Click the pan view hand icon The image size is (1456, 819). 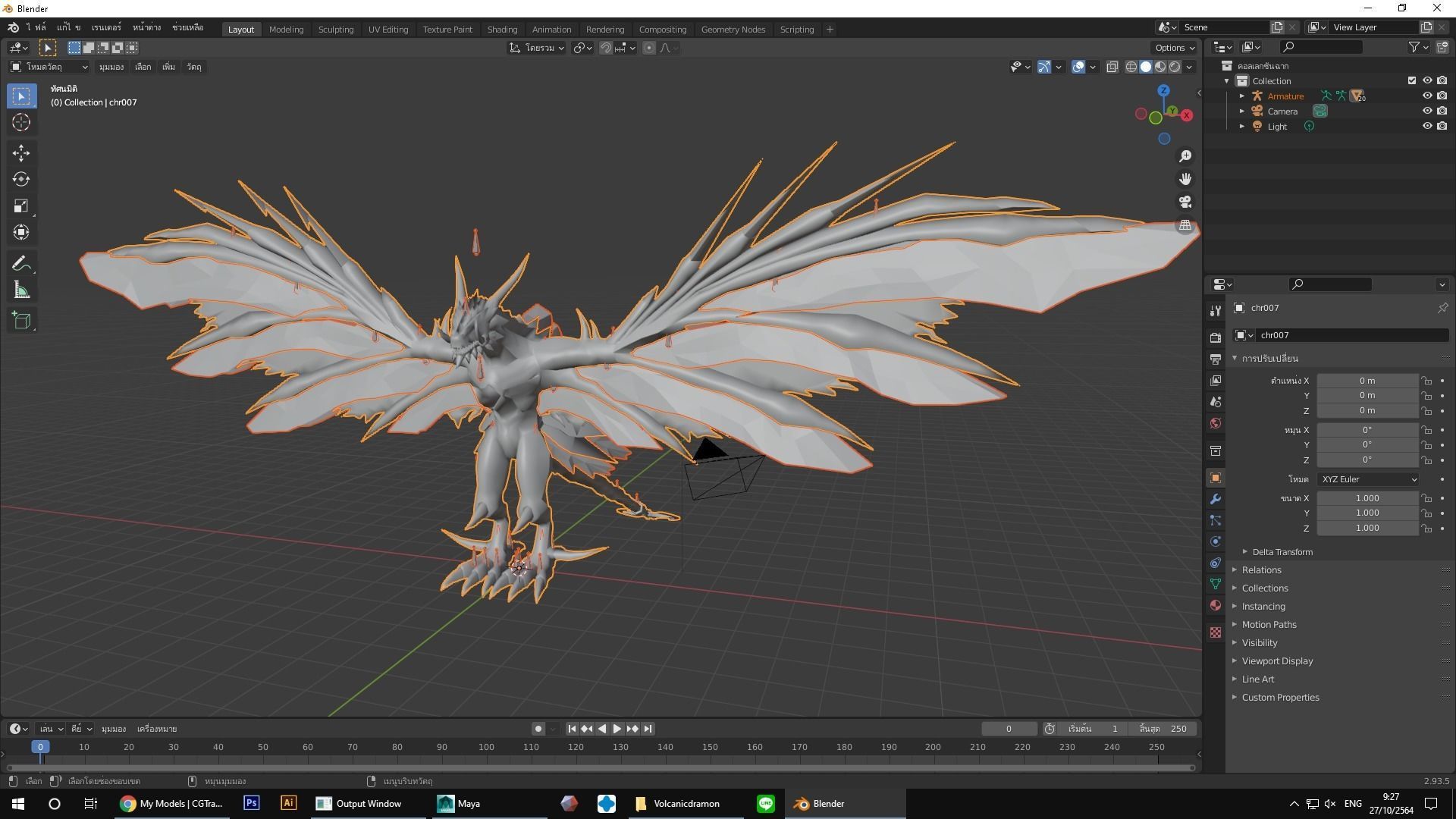click(x=1185, y=179)
